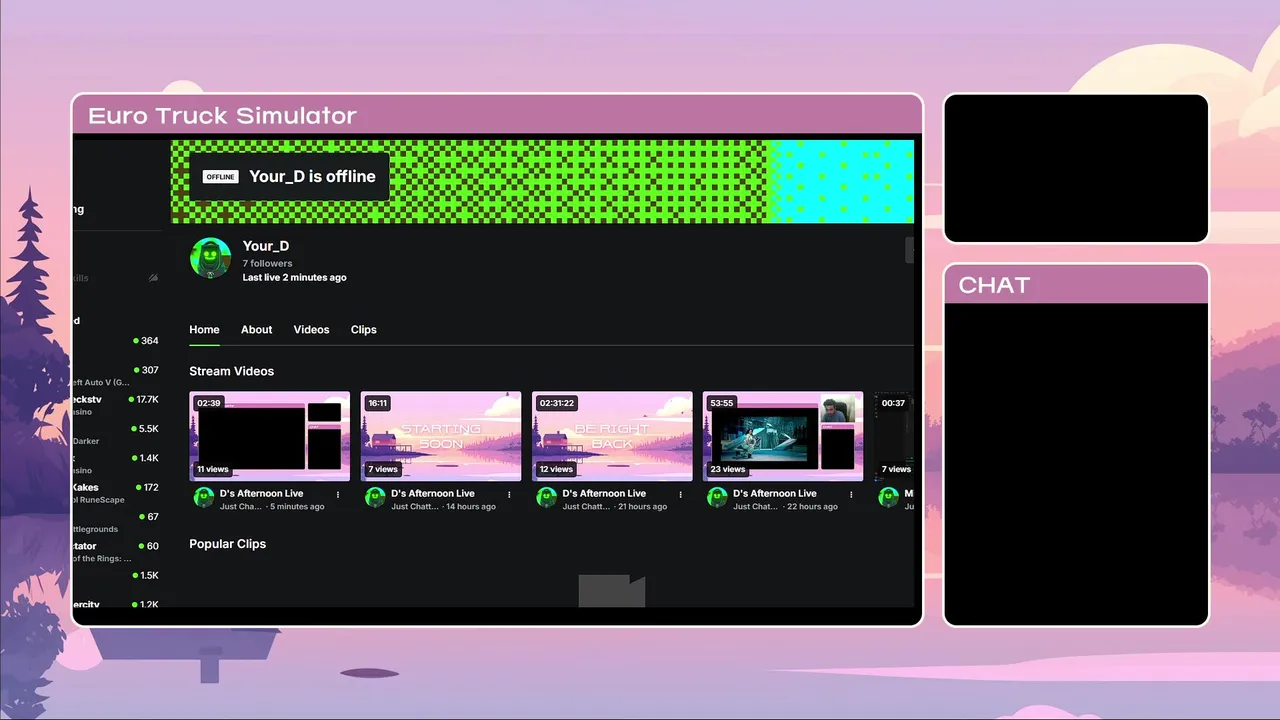The image size is (1280, 720).
Task: Click Just Chatting category under 5 minutes ago video
Action: click(241, 507)
